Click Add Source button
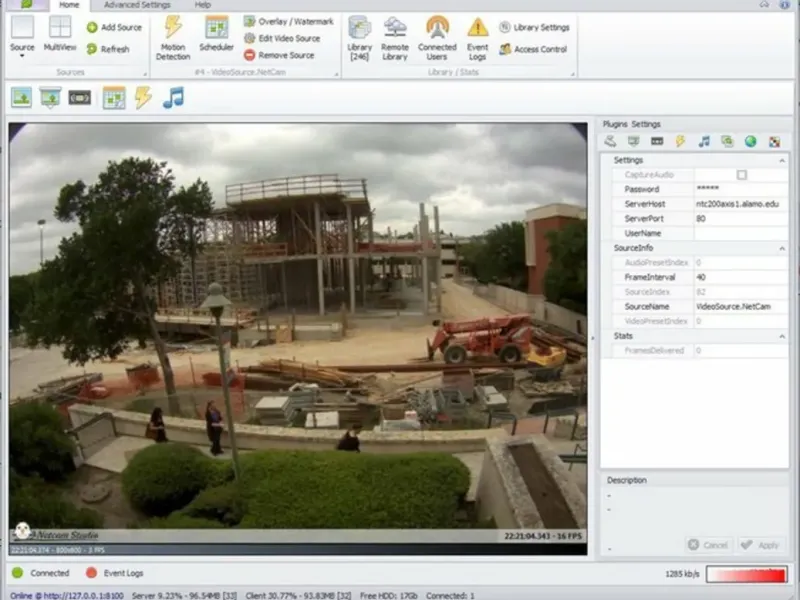800x600 pixels. 114,27
